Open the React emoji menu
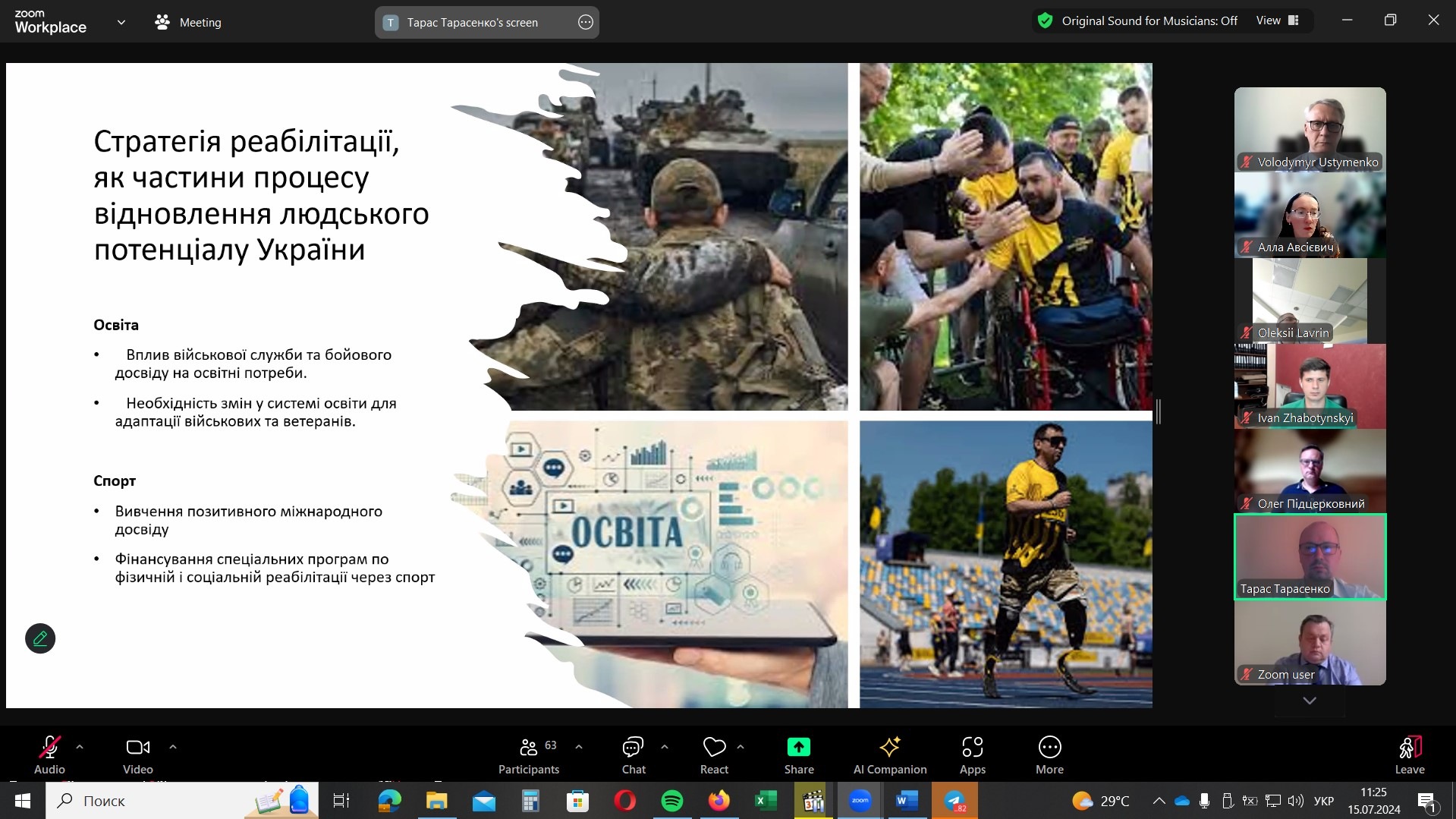Screen dimensions: 1456x819 coord(714,755)
